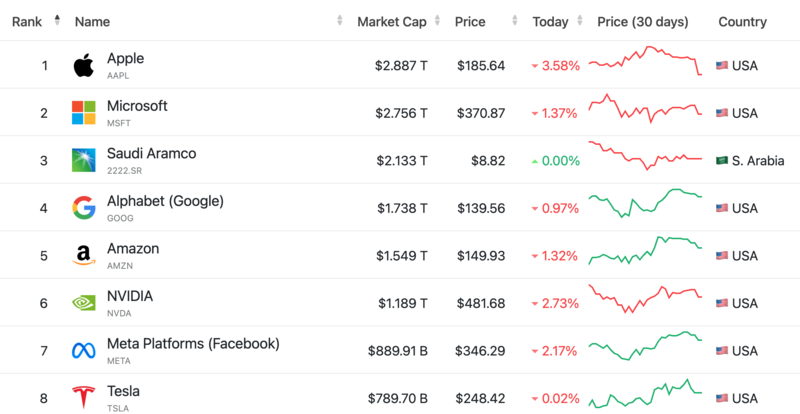Image resolution: width=800 pixels, height=414 pixels.
Task: Click the Amazon logo icon
Action: (x=83, y=255)
